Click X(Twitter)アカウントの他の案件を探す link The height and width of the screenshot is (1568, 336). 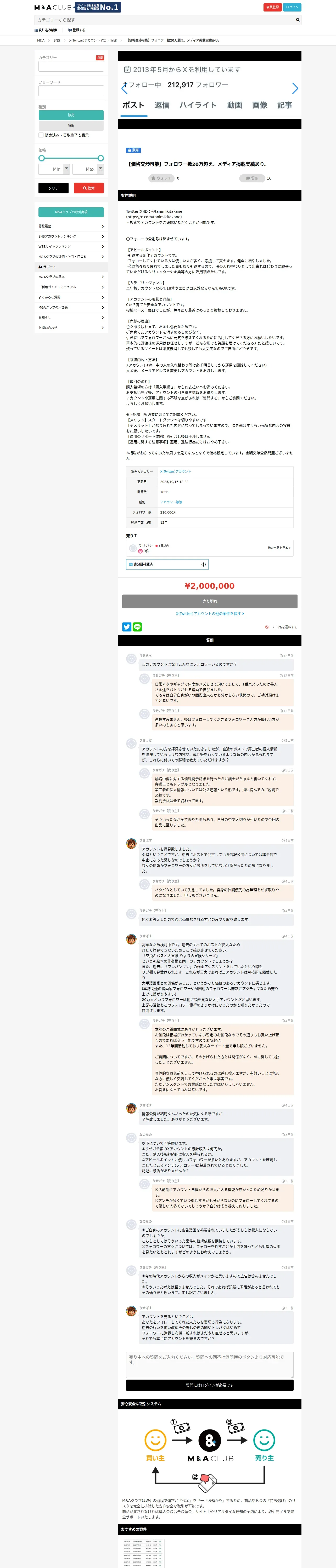point(210,614)
